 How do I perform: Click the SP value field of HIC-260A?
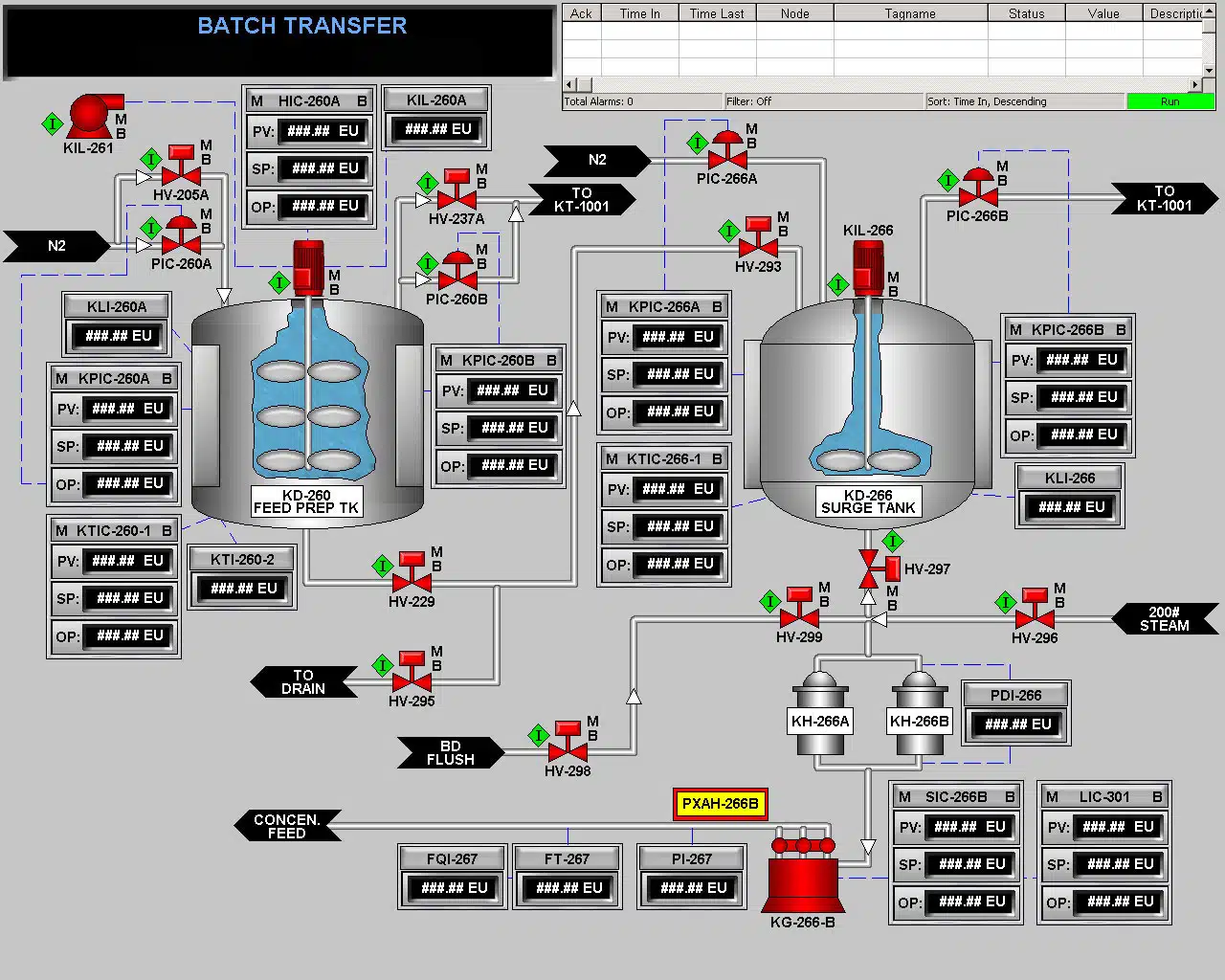324,168
